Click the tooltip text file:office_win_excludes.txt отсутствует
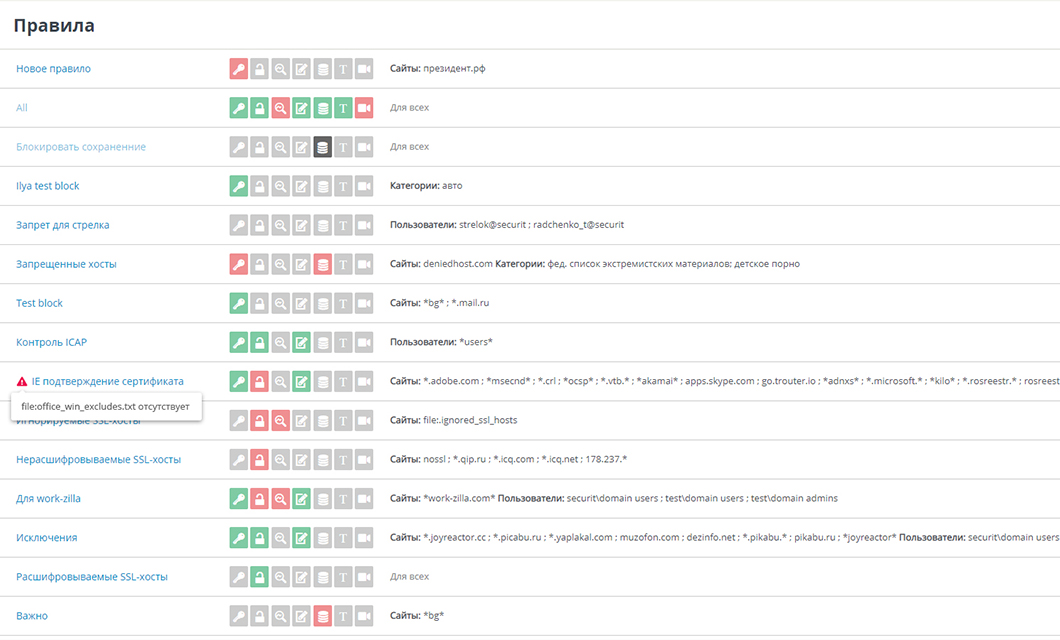The height and width of the screenshot is (640, 1060). 105,407
